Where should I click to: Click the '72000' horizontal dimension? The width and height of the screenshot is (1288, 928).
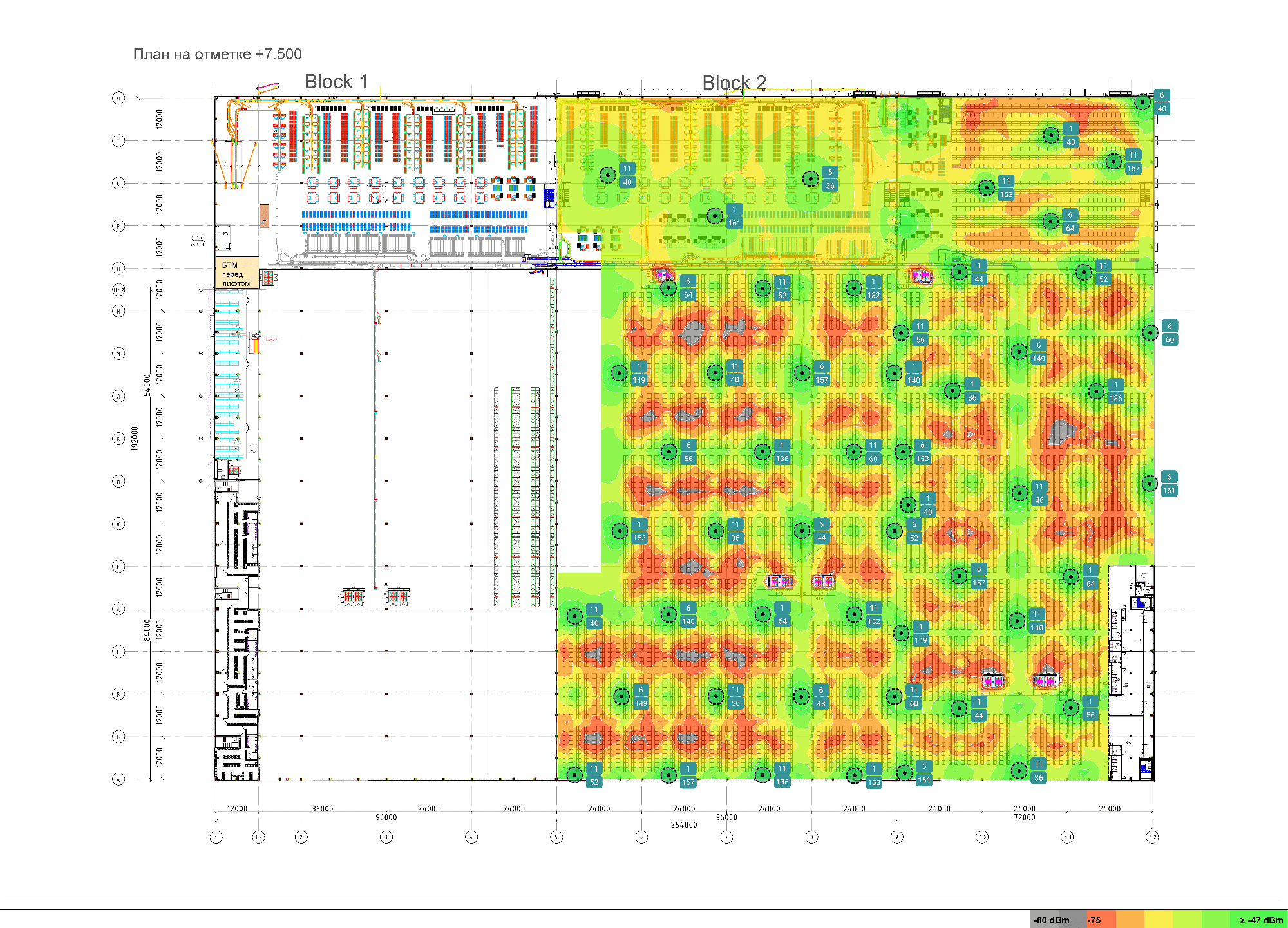click(1025, 817)
